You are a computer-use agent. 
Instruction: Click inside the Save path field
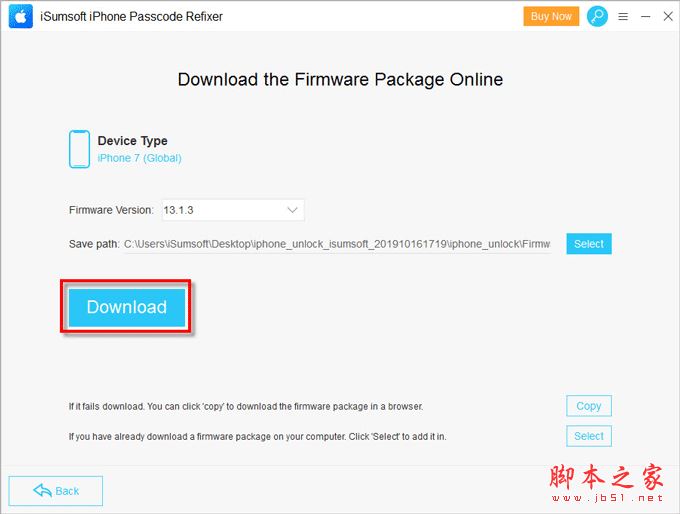coord(337,244)
